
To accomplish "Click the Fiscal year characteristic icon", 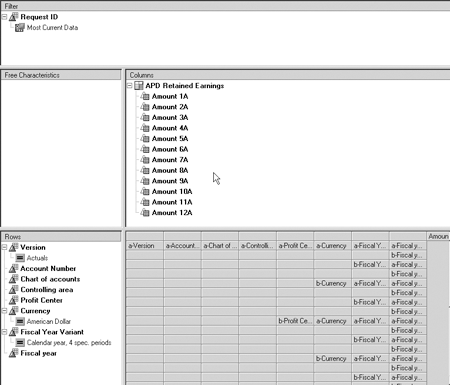I will [14, 353].
